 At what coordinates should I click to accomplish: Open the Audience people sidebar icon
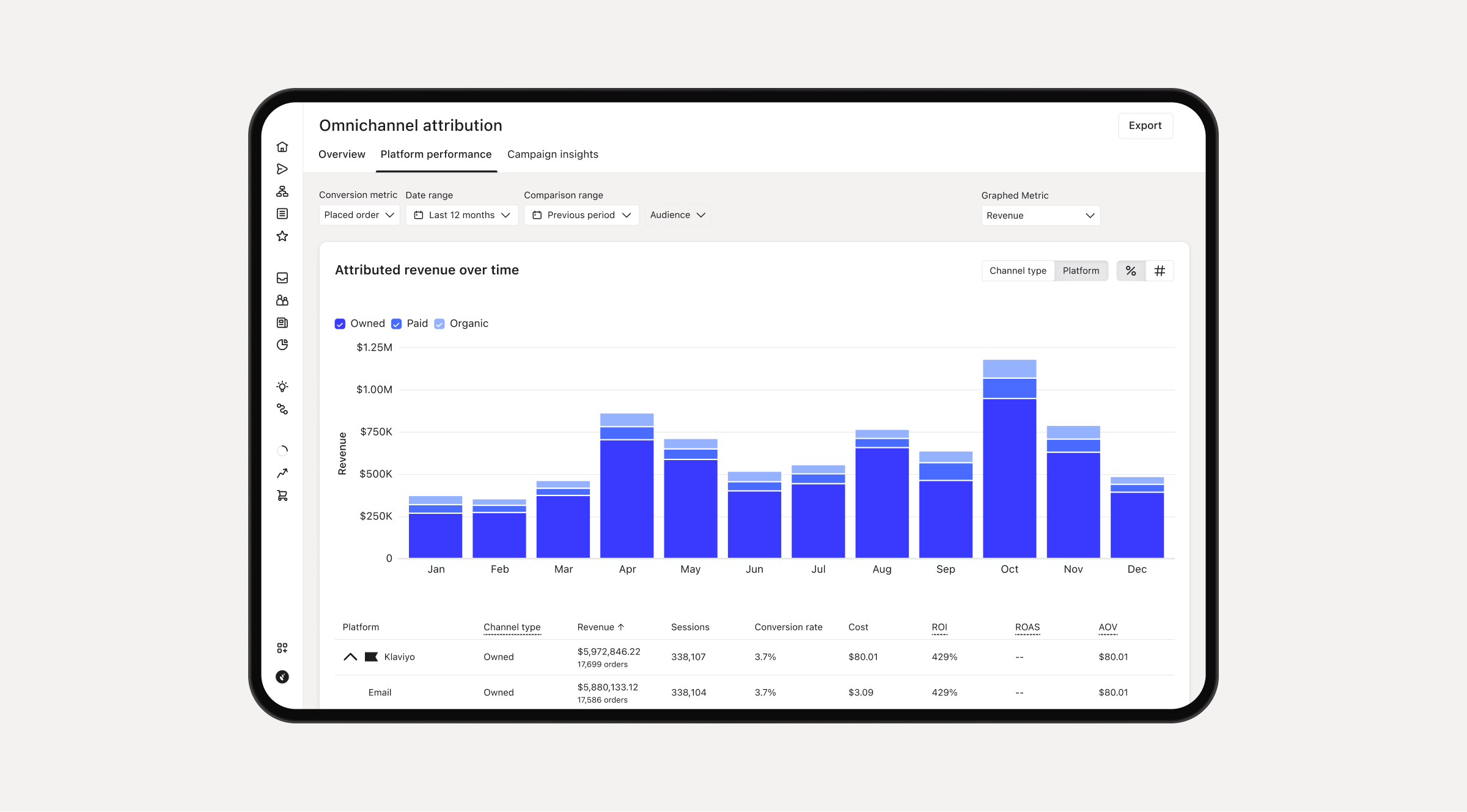(x=282, y=300)
